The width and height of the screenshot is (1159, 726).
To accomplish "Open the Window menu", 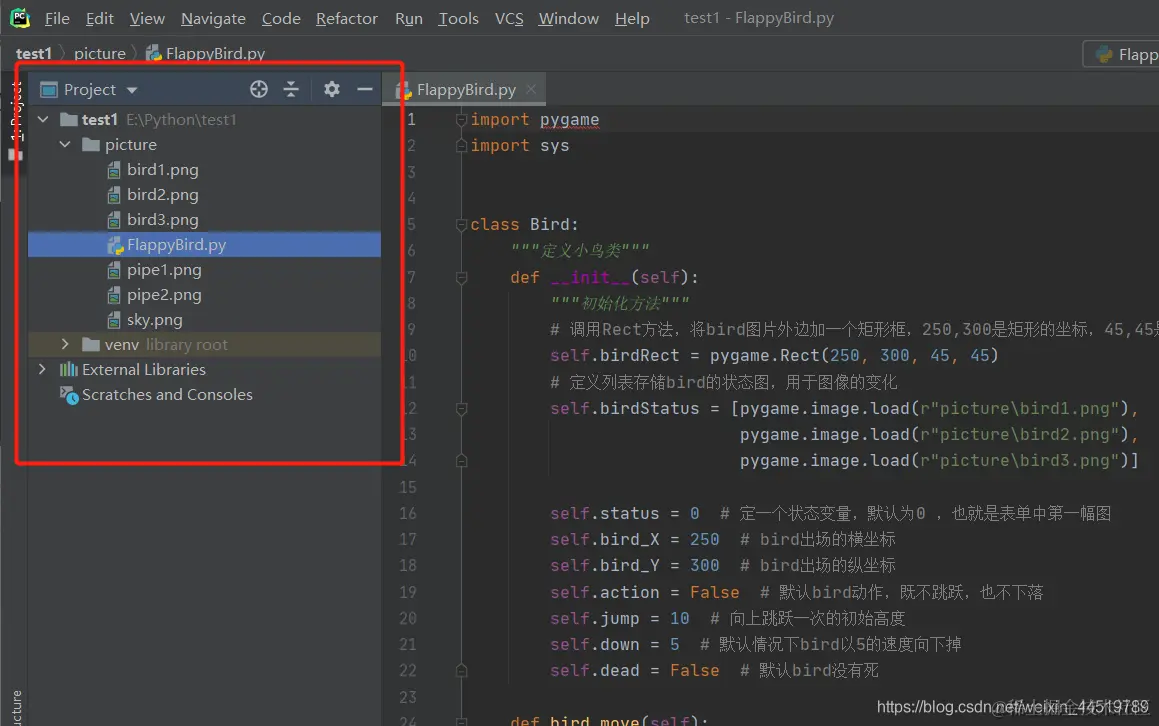I will point(568,18).
